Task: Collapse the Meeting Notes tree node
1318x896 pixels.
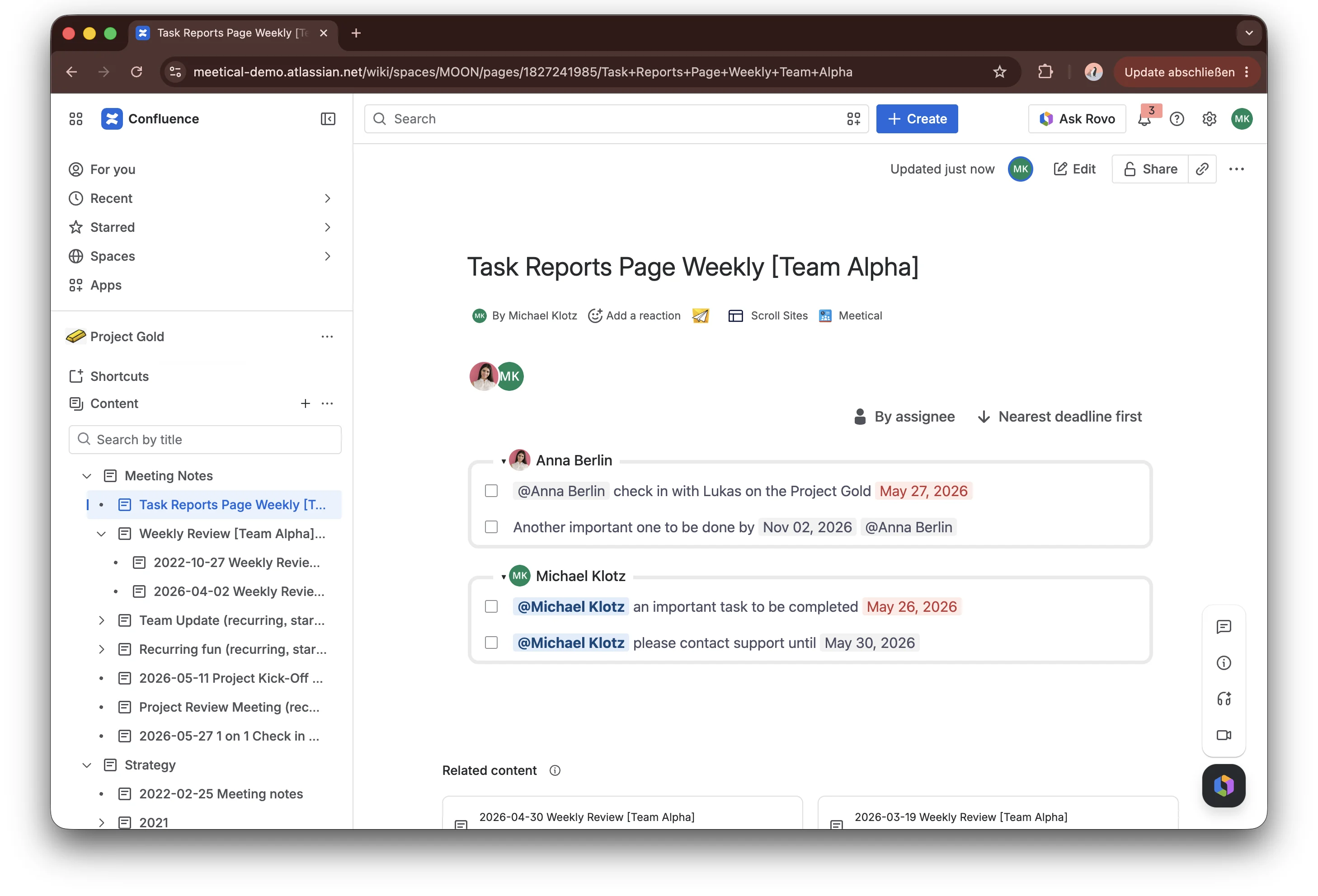Action: pos(87,476)
